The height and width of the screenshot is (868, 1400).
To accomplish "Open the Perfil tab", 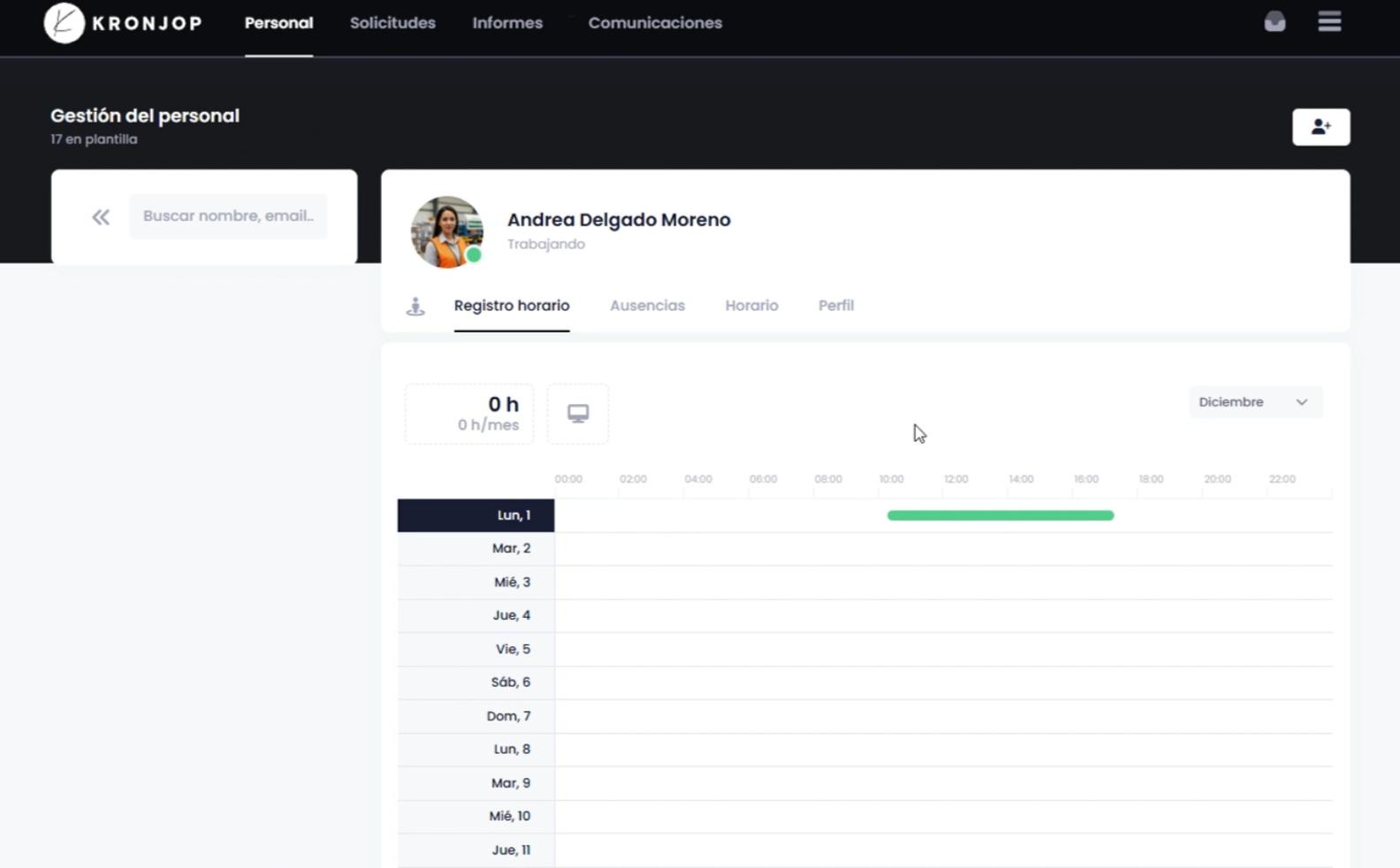I will 835,306.
